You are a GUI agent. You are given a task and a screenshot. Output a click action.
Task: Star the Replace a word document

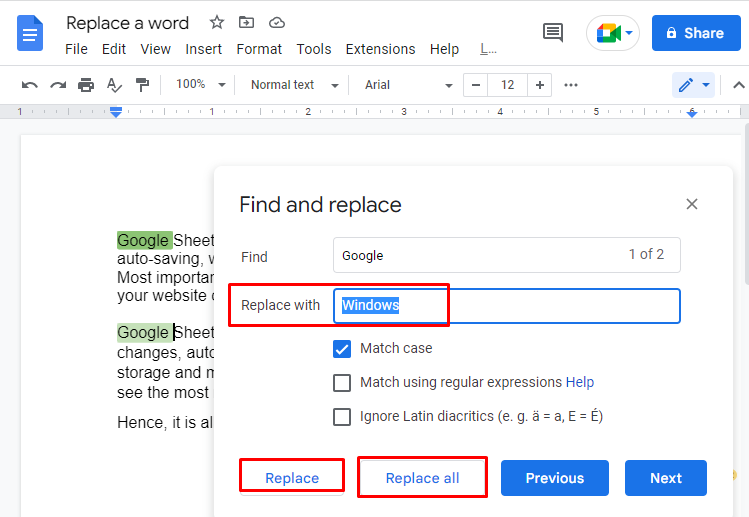point(217,22)
